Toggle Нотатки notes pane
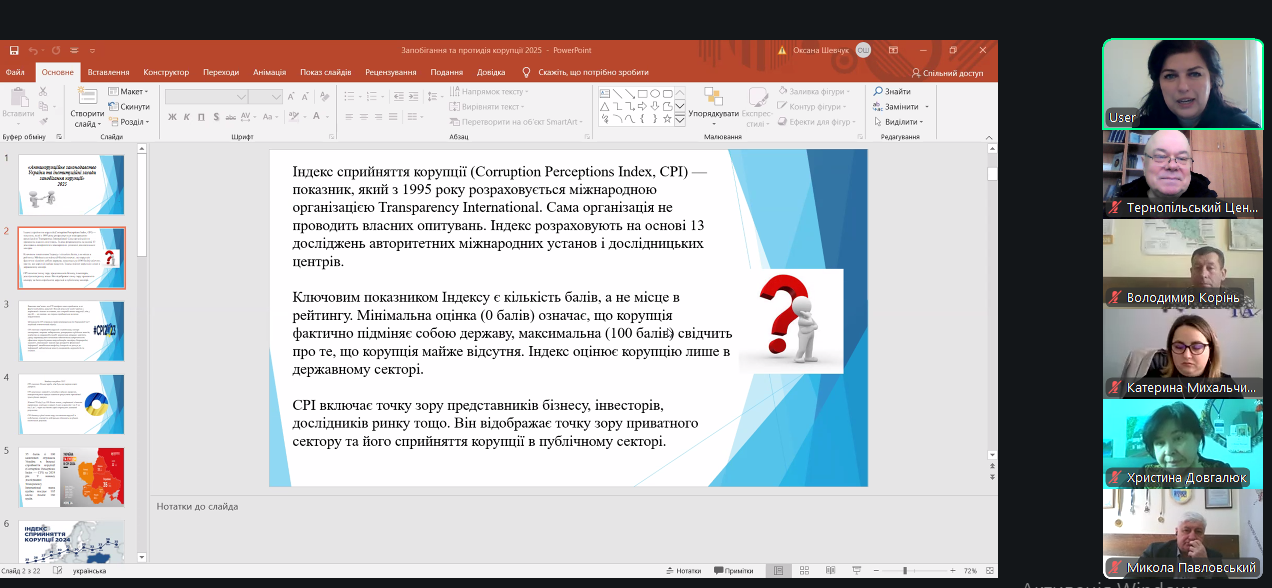This screenshot has height=588, width=1272. (682, 570)
